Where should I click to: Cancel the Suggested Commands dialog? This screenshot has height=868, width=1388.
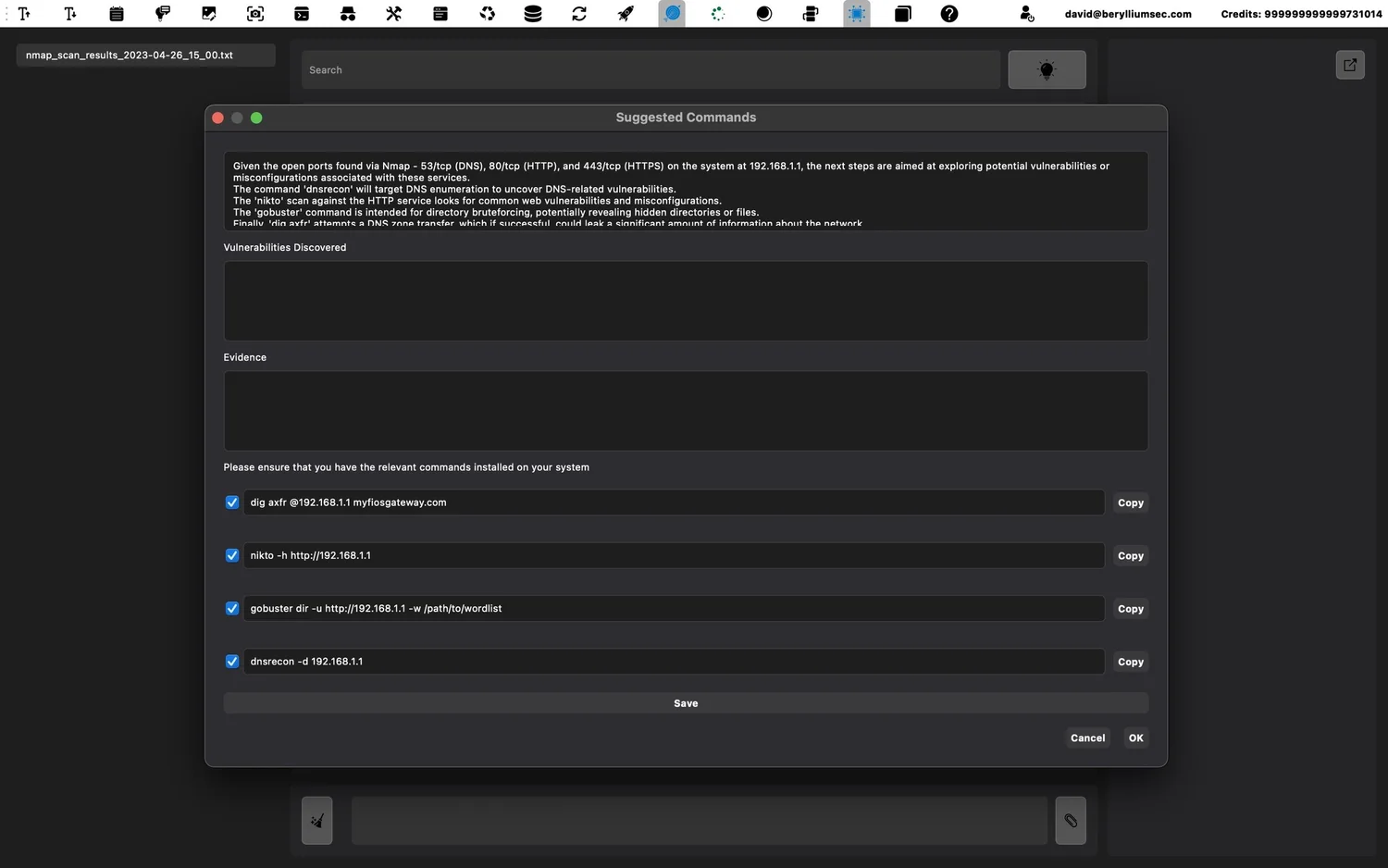click(1087, 738)
